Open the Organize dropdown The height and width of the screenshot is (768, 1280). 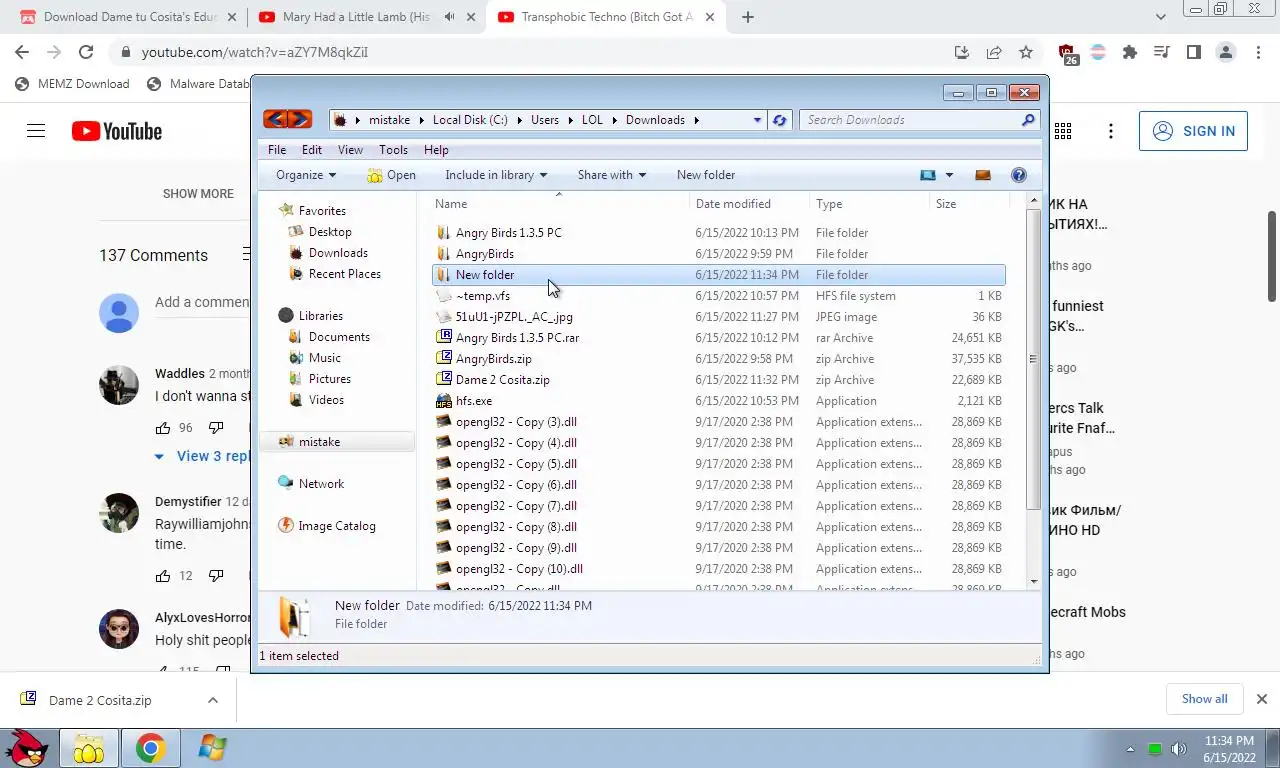306,175
